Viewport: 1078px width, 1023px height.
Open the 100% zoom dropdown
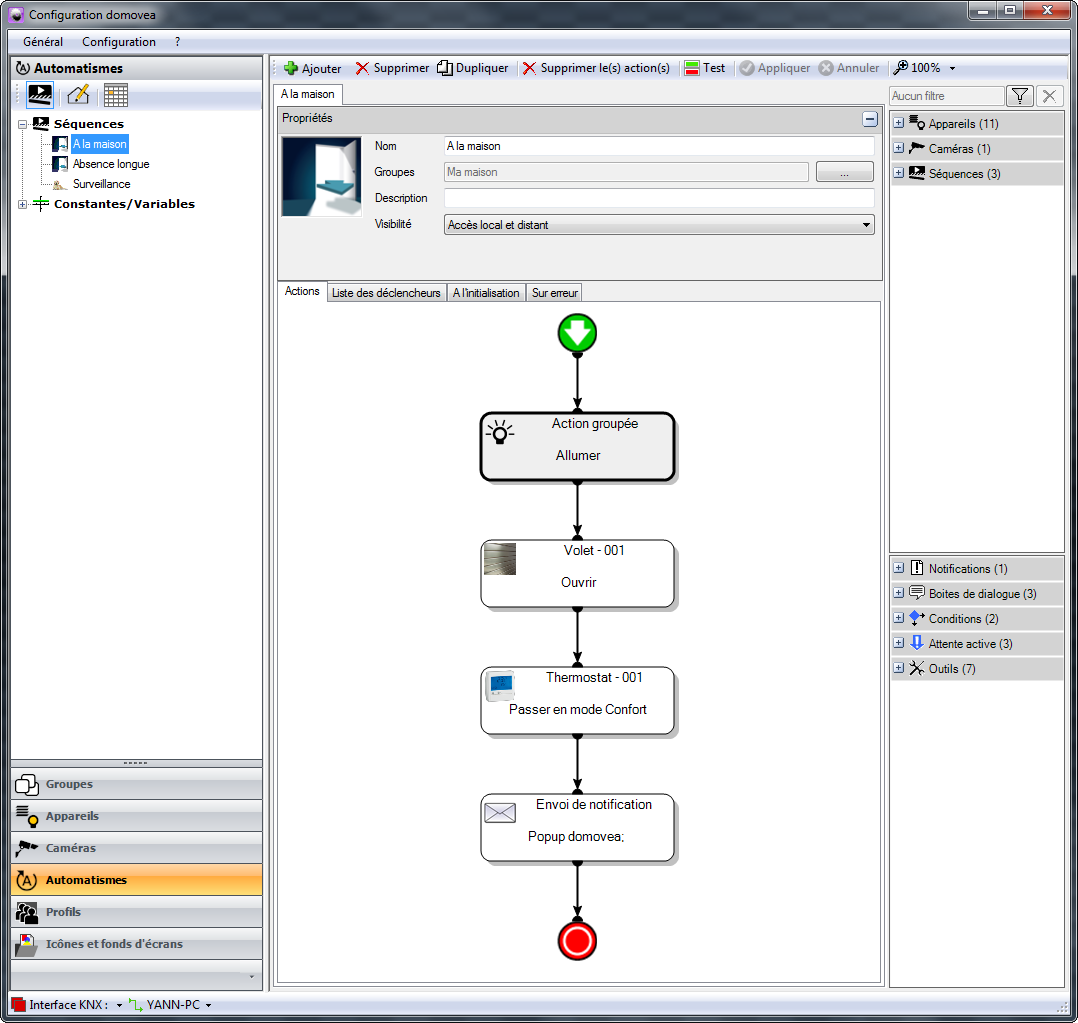pyautogui.click(x=952, y=69)
